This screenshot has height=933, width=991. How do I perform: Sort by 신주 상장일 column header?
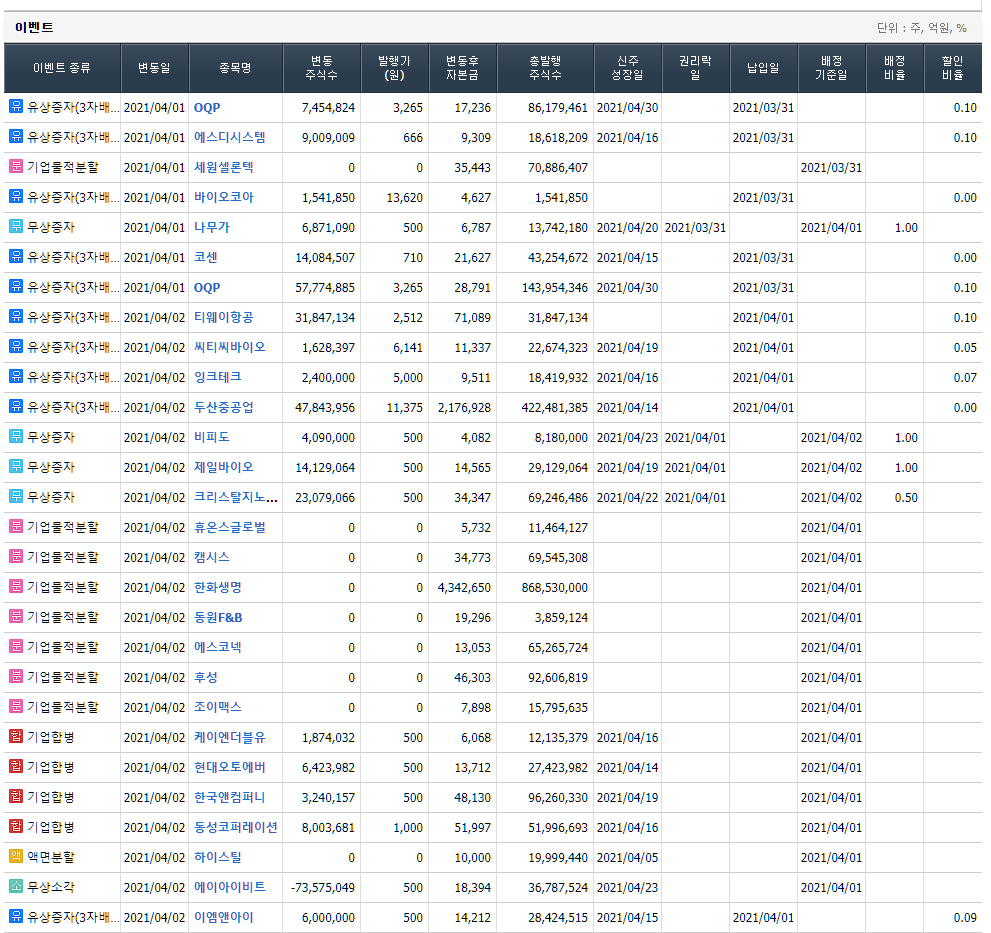pyautogui.click(x=628, y=68)
